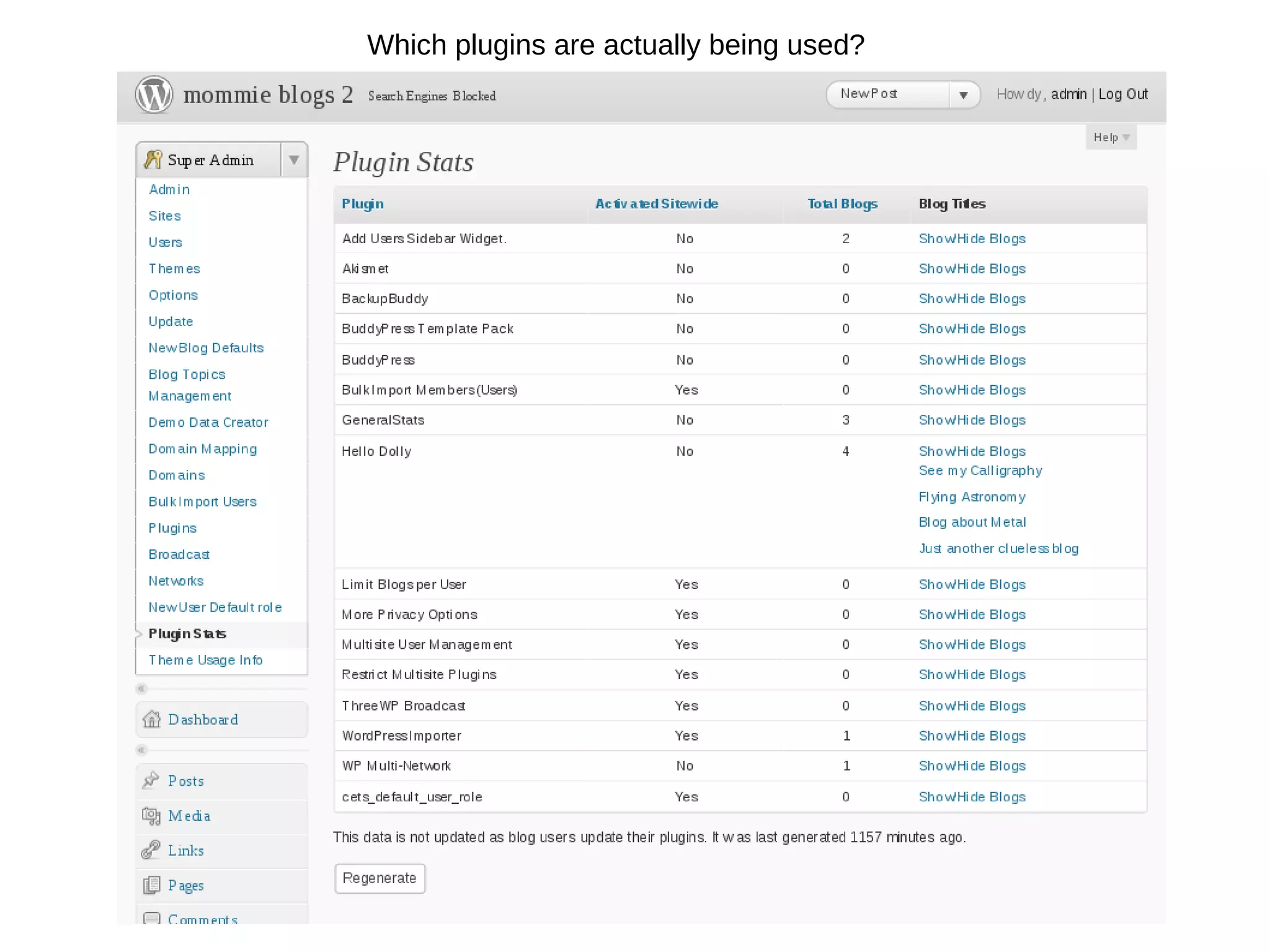Image resolution: width=1270 pixels, height=952 pixels.
Task: Open Admin in Super Admin menu
Action: [169, 190]
